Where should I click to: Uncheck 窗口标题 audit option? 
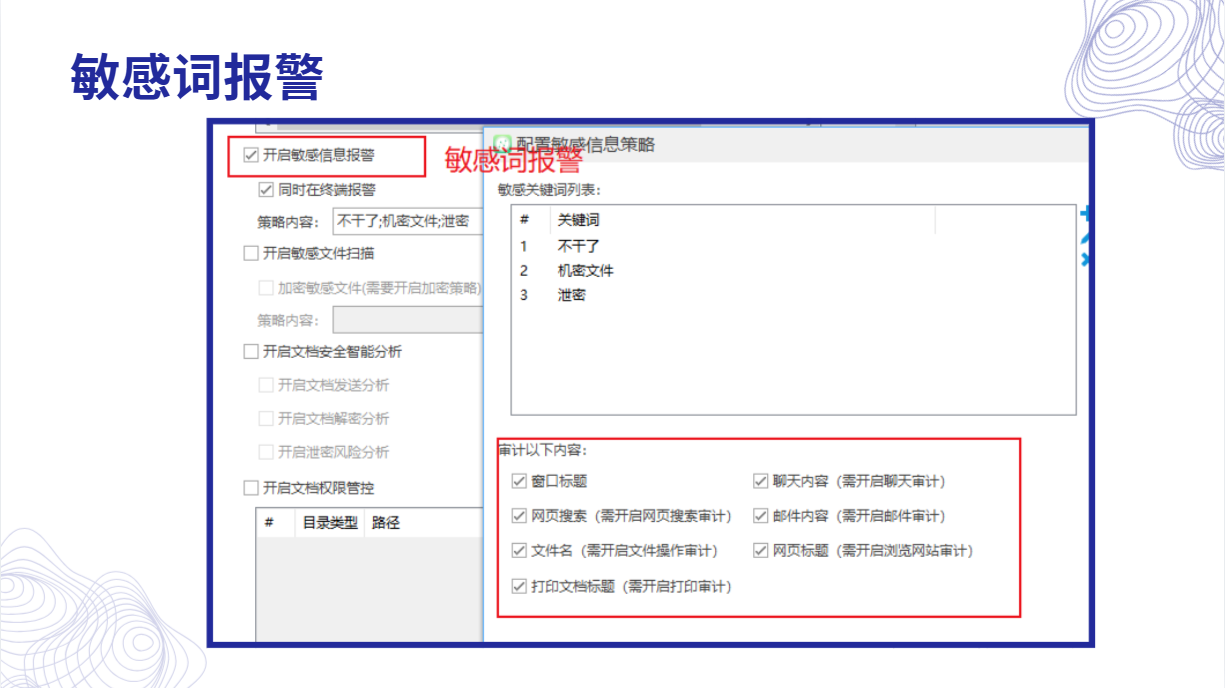tap(519, 481)
